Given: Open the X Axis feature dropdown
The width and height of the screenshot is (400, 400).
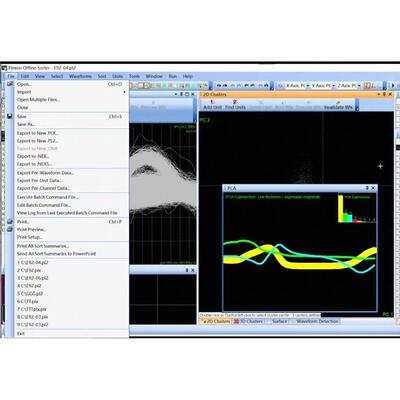Looking at the screenshot, I should pyautogui.click(x=308, y=86).
